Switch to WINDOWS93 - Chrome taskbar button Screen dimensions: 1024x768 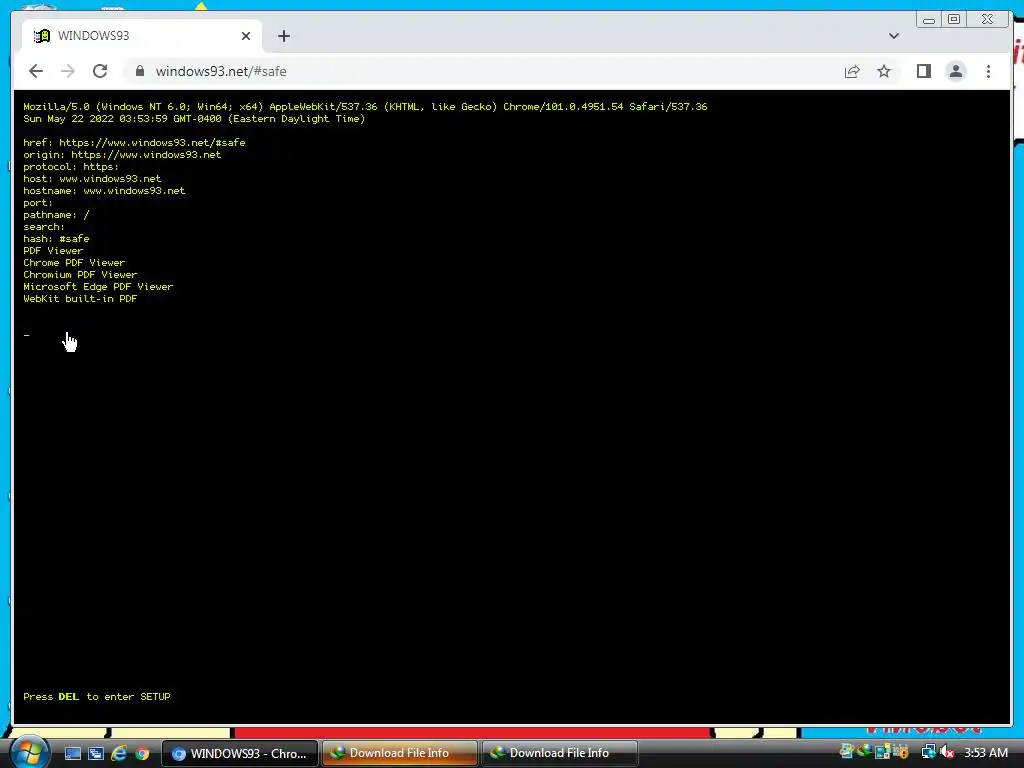[x=240, y=753]
